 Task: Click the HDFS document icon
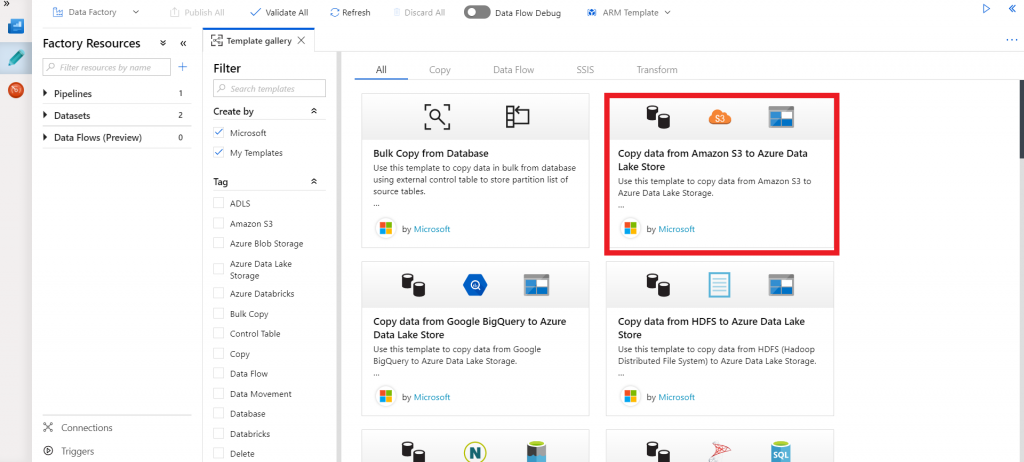[720, 285]
